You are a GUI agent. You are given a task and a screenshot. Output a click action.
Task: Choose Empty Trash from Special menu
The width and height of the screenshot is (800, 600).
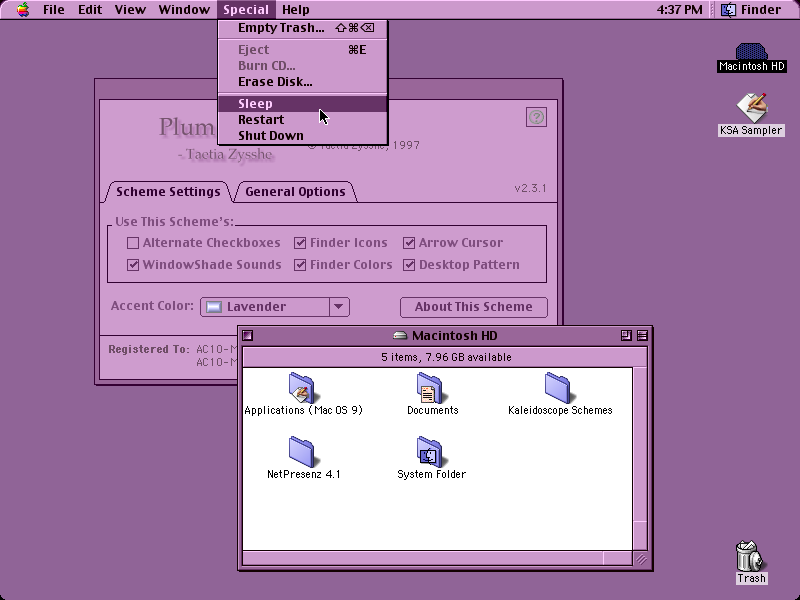(303, 28)
